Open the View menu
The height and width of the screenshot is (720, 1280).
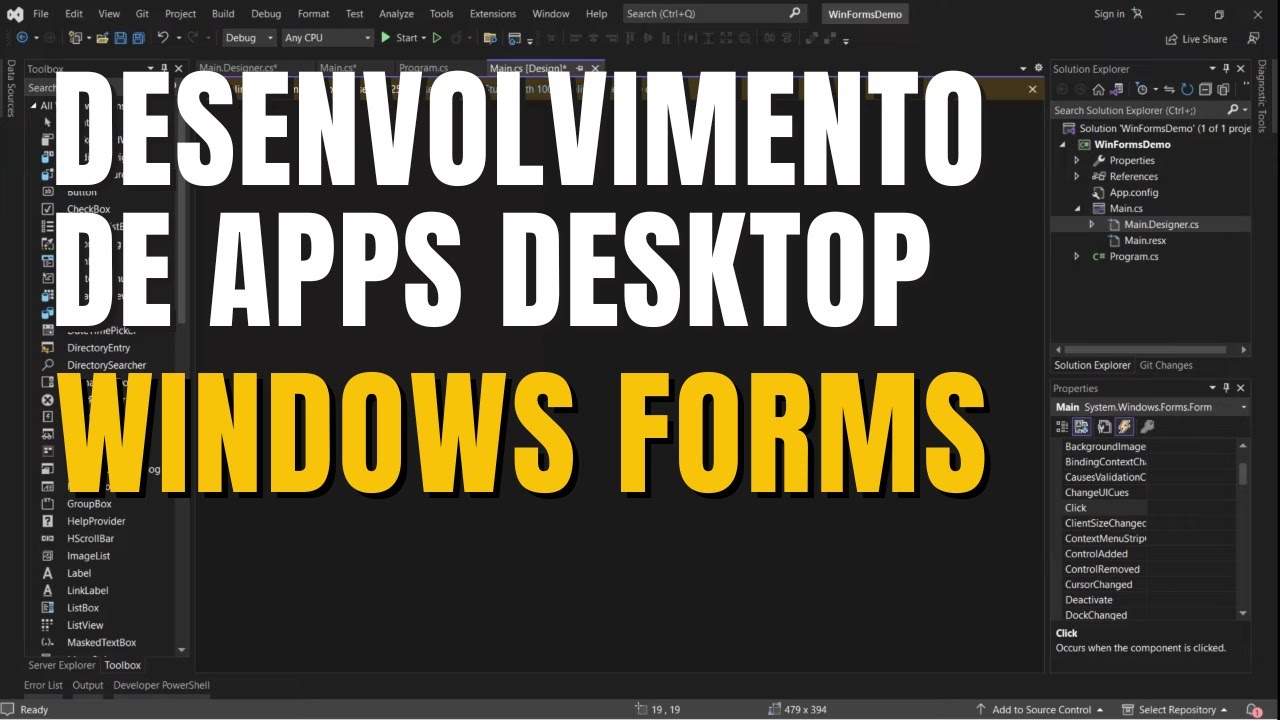(109, 14)
